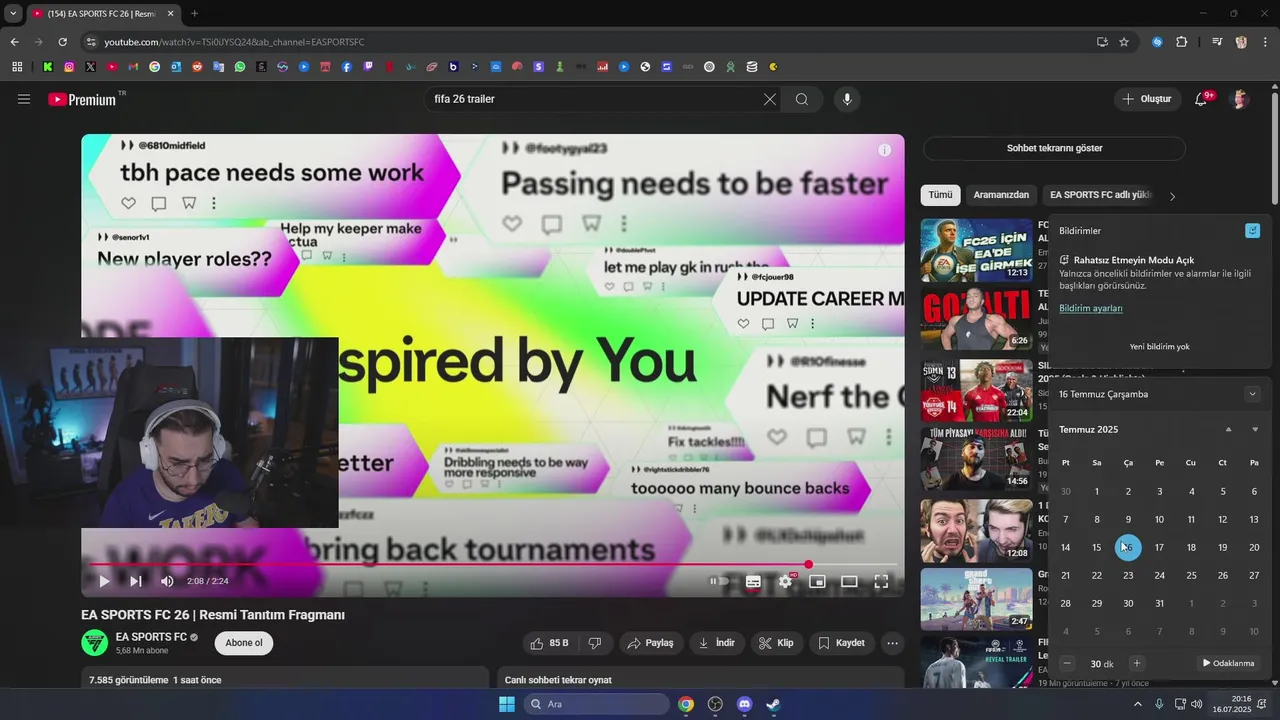Subscribe with Abone ol button
Viewport: 1280px width, 720px height.
(244, 643)
